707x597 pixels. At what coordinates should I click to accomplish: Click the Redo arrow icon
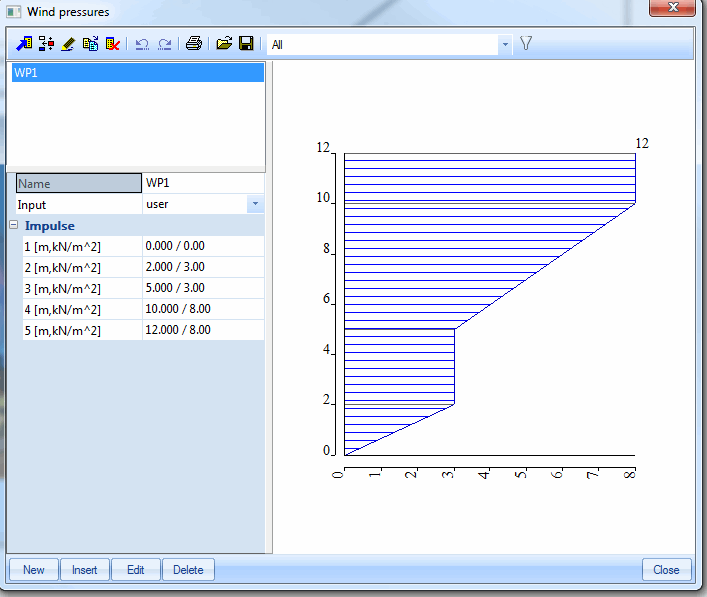click(164, 44)
